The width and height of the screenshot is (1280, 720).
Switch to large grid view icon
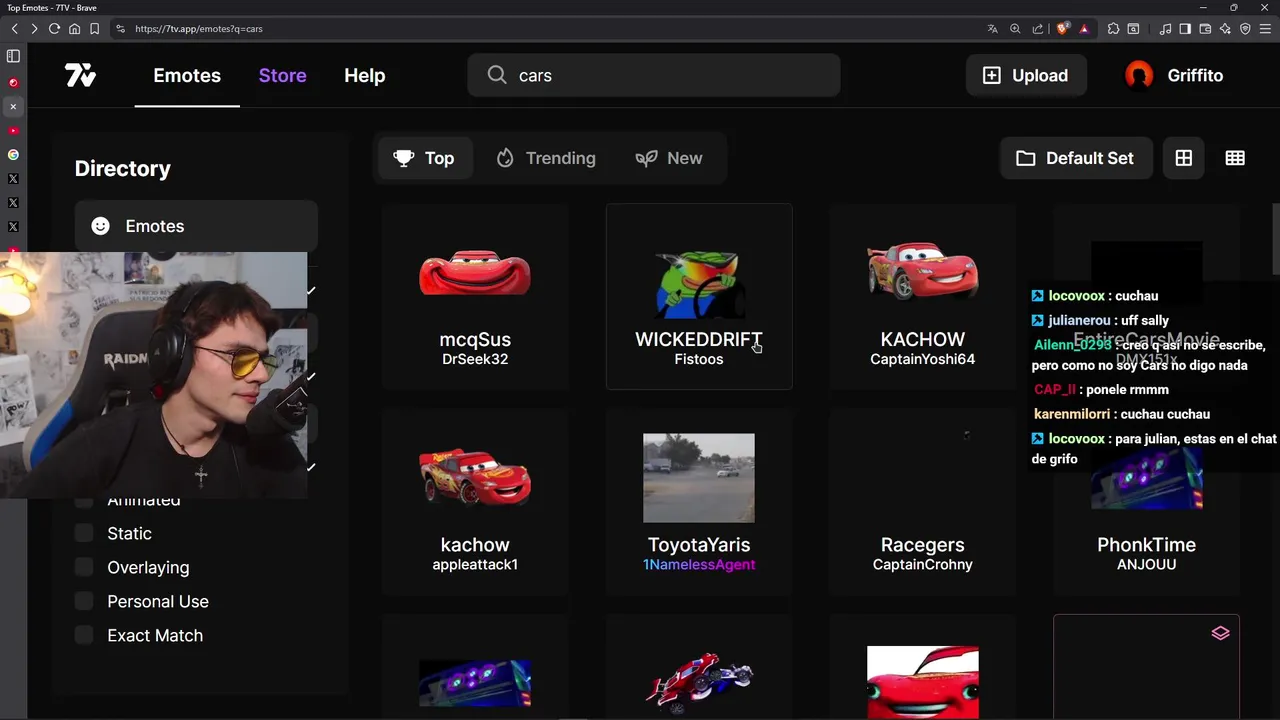[x=1184, y=158]
